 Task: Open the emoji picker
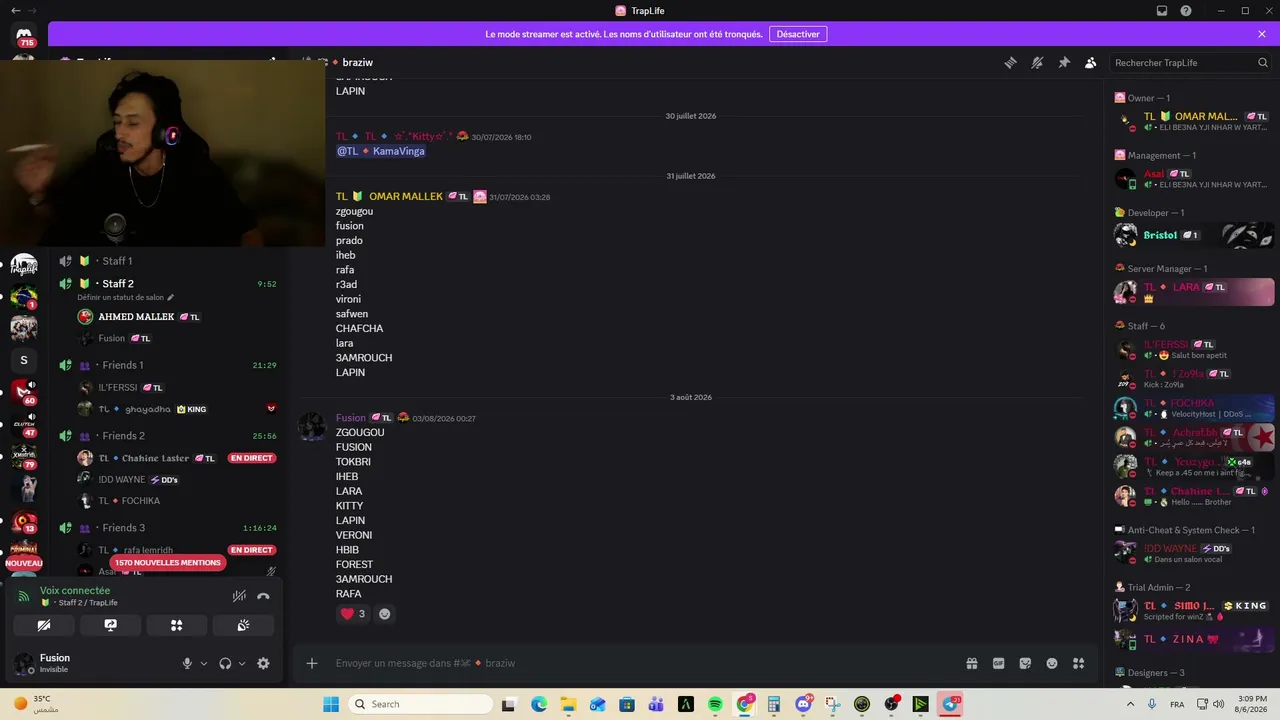1052,663
